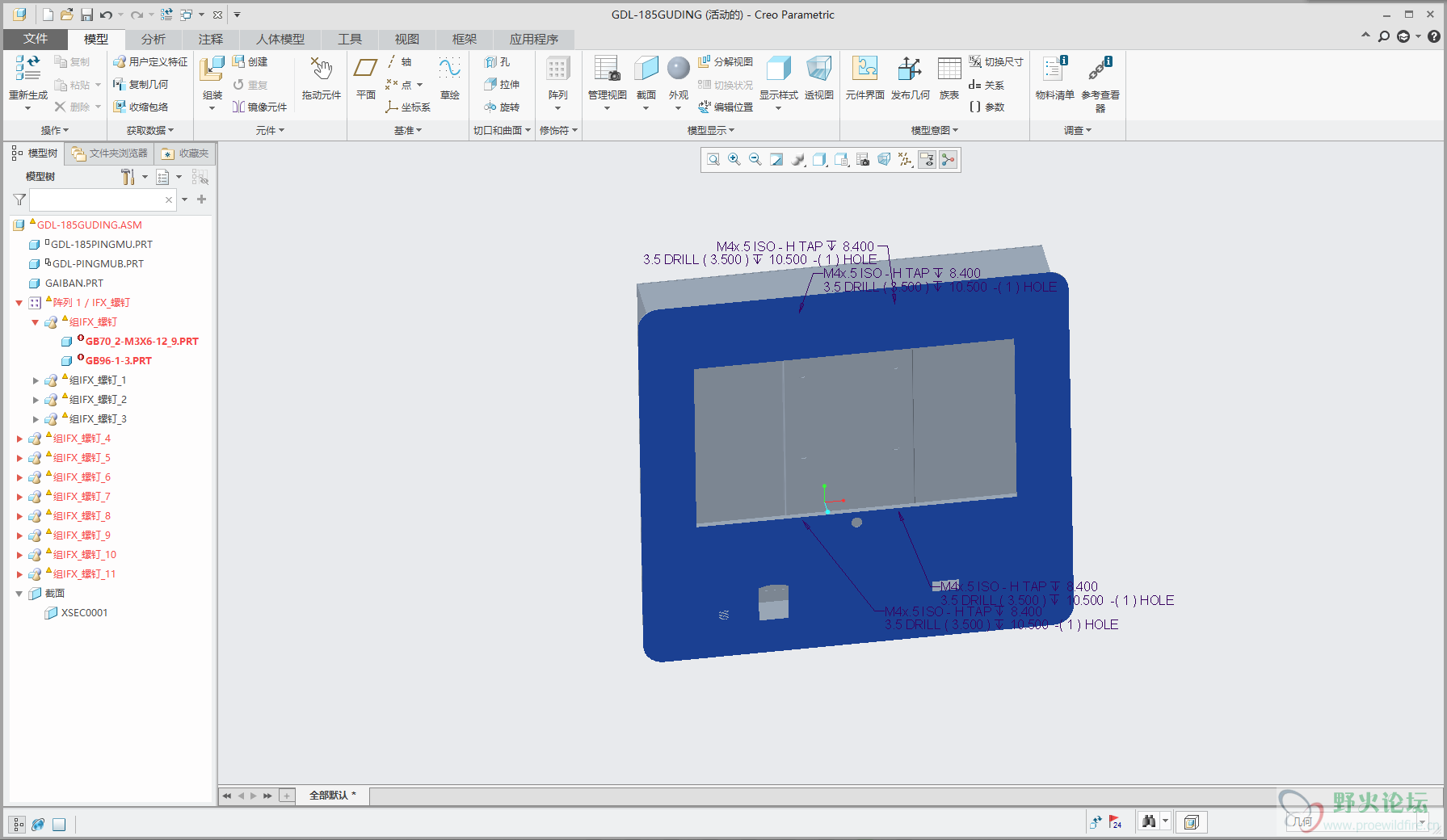
Task: Open the 文件夹浏览器 tab
Action: (x=110, y=153)
